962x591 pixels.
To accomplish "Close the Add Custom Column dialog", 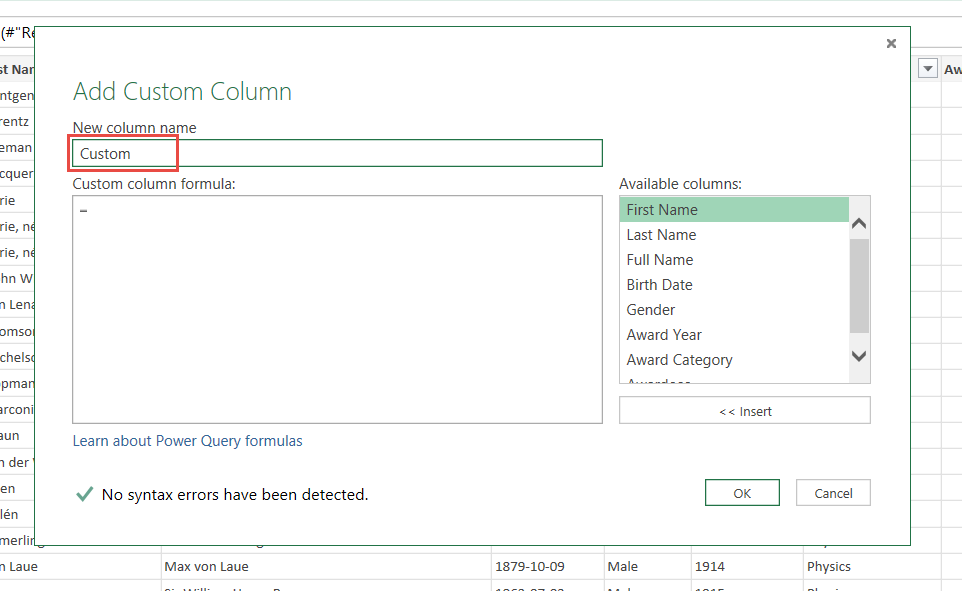I will coord(891,44).
